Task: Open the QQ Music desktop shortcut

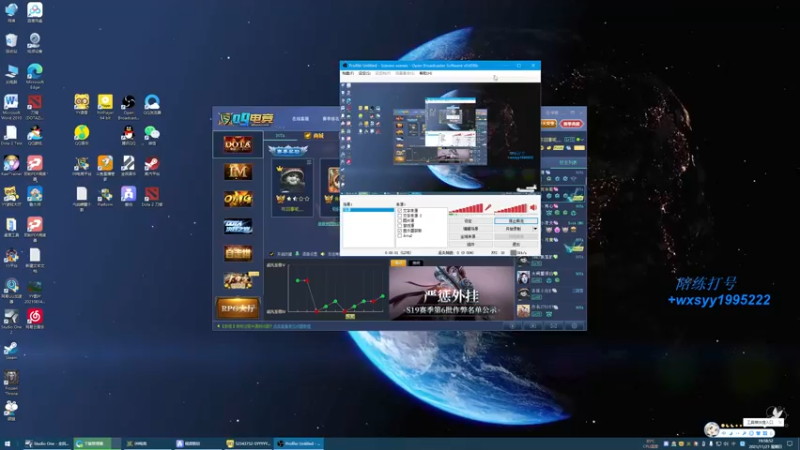Action: 82,135
